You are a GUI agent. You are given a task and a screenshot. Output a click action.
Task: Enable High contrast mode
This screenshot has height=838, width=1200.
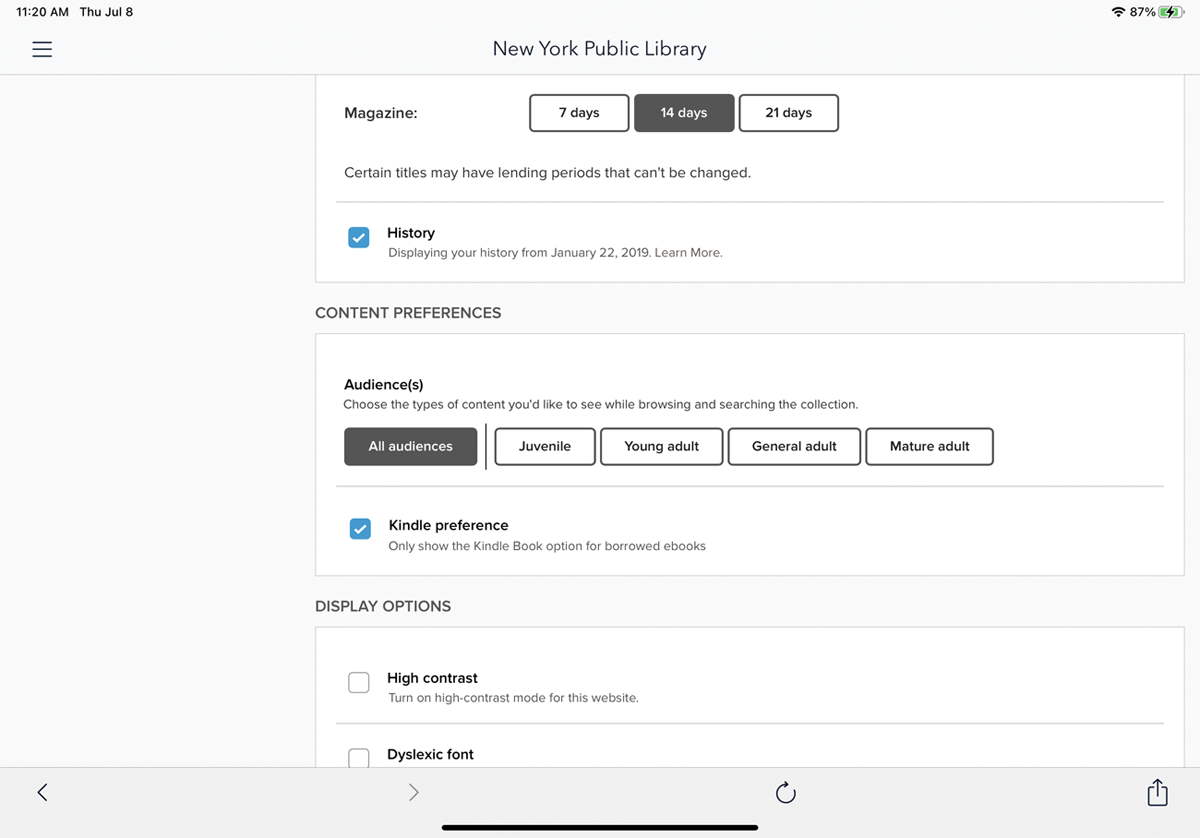pos(358,682)
